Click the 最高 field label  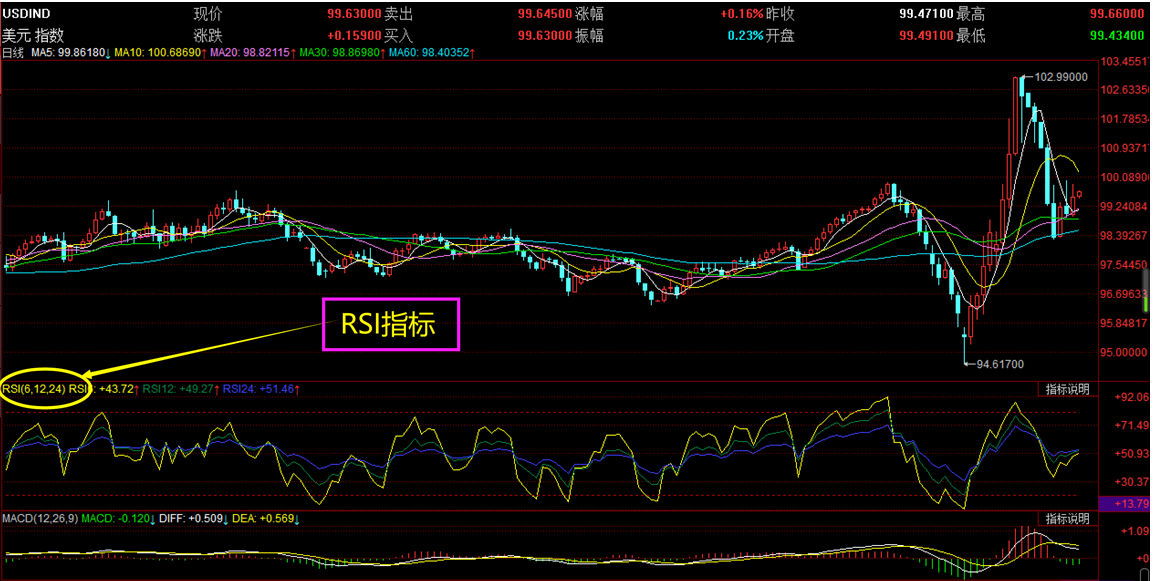click(x=971, y=14)
